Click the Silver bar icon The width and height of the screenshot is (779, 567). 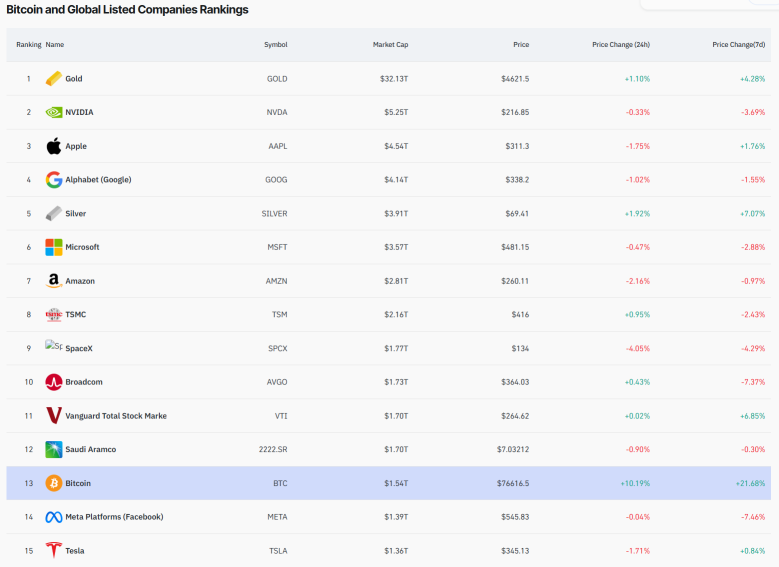[x=54, y=213]
